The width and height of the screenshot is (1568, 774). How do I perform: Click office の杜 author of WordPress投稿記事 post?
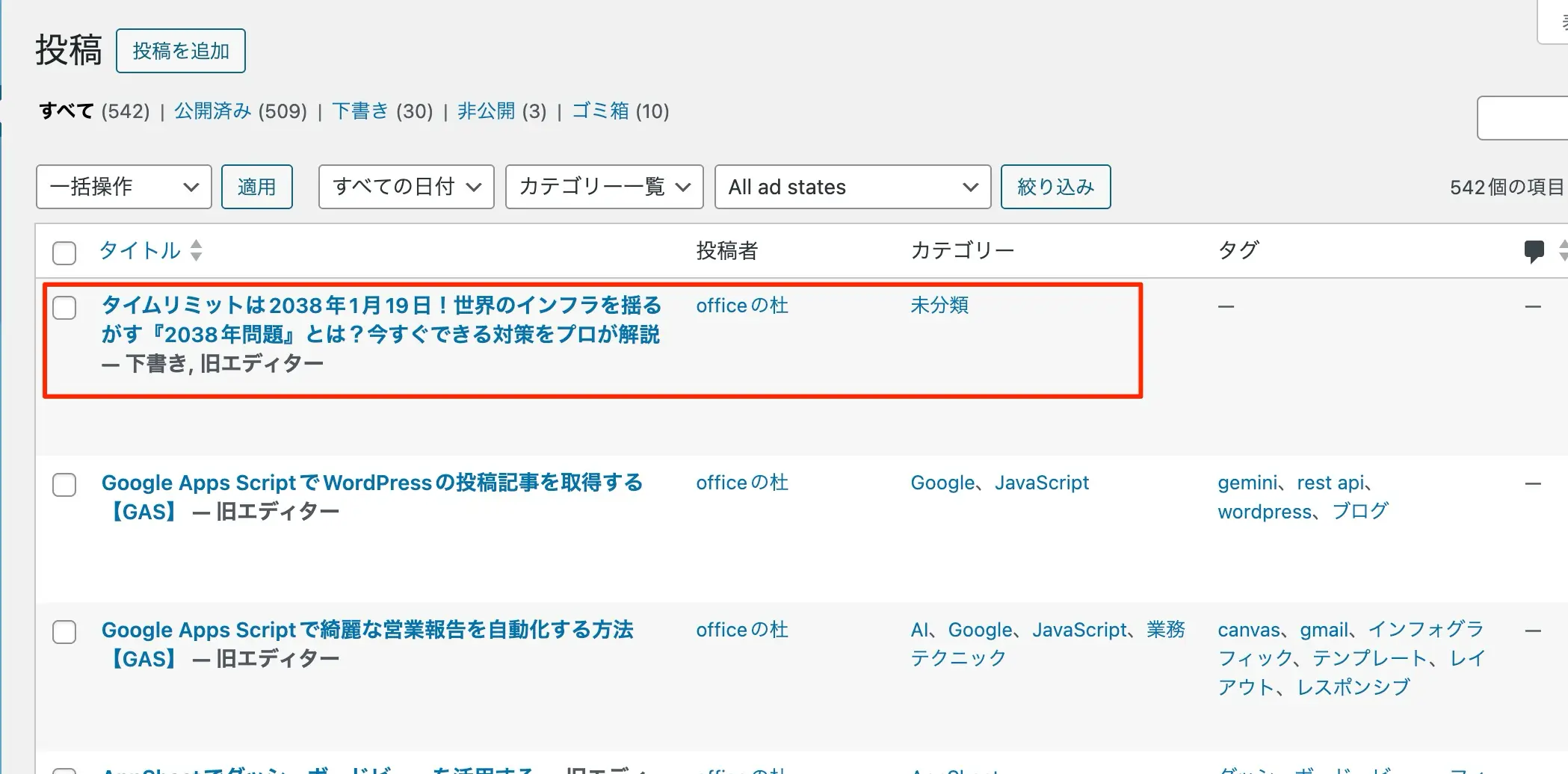(742, 483)
